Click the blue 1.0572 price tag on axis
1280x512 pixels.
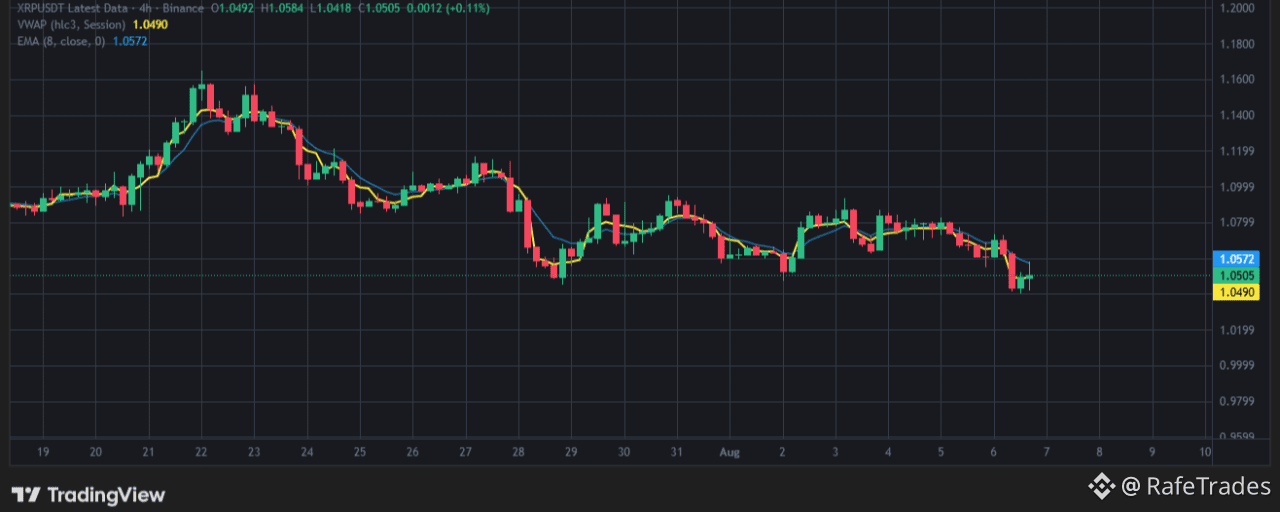pos(1237,258)
